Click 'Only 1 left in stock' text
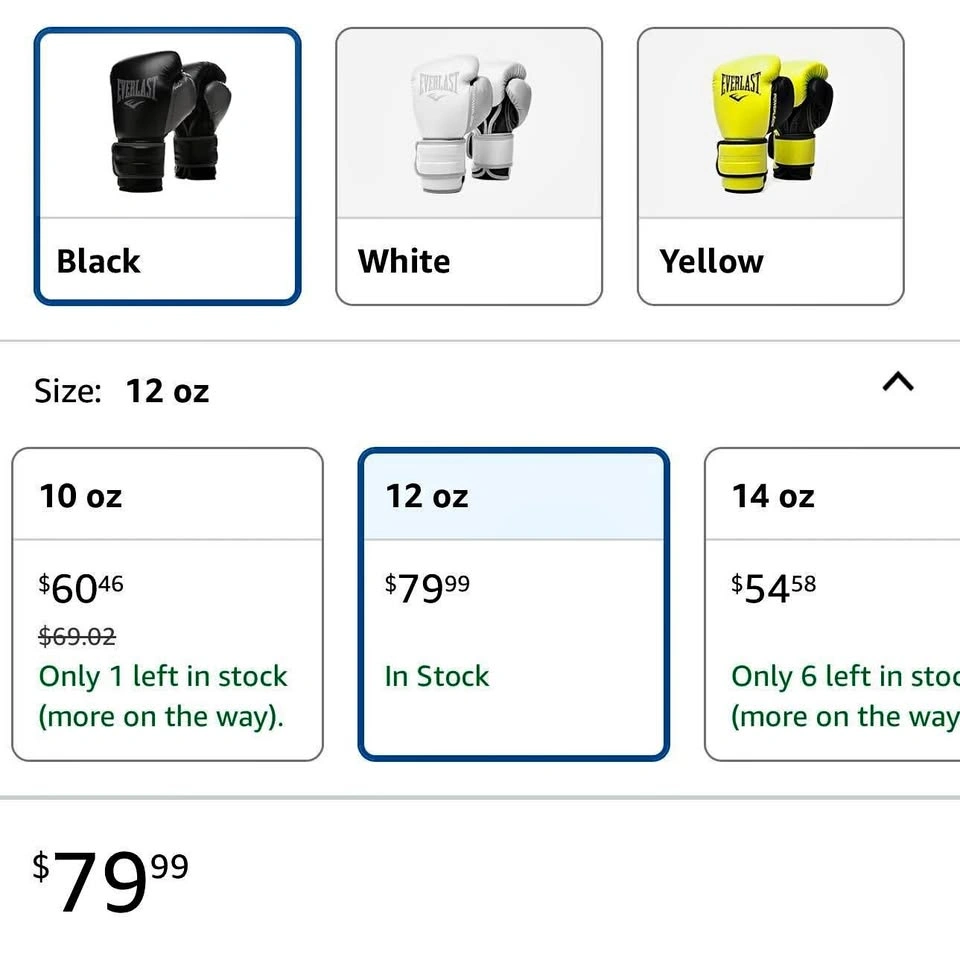The image size is (960, 960). [x=163, y=677]
